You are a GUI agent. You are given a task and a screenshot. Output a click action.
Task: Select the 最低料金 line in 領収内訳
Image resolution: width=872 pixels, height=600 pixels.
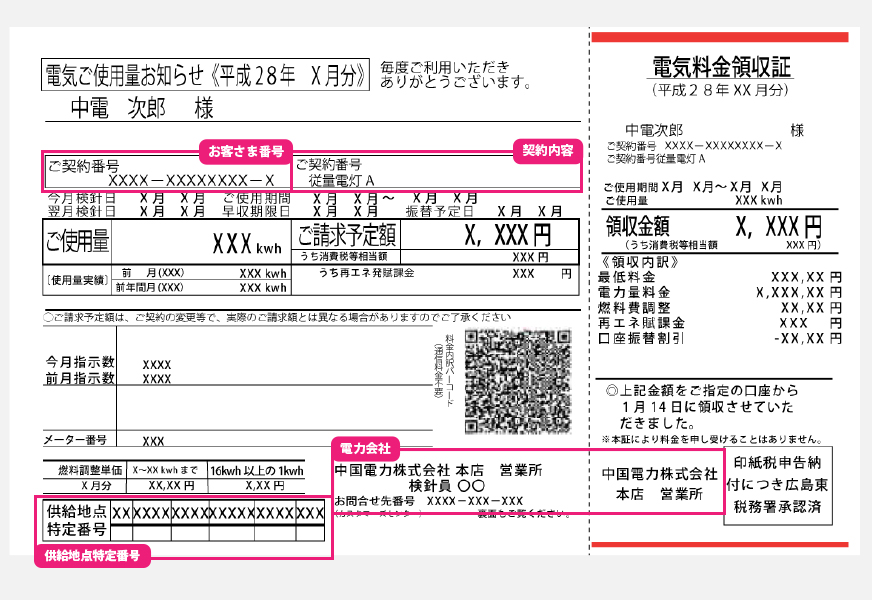point(720,276)
